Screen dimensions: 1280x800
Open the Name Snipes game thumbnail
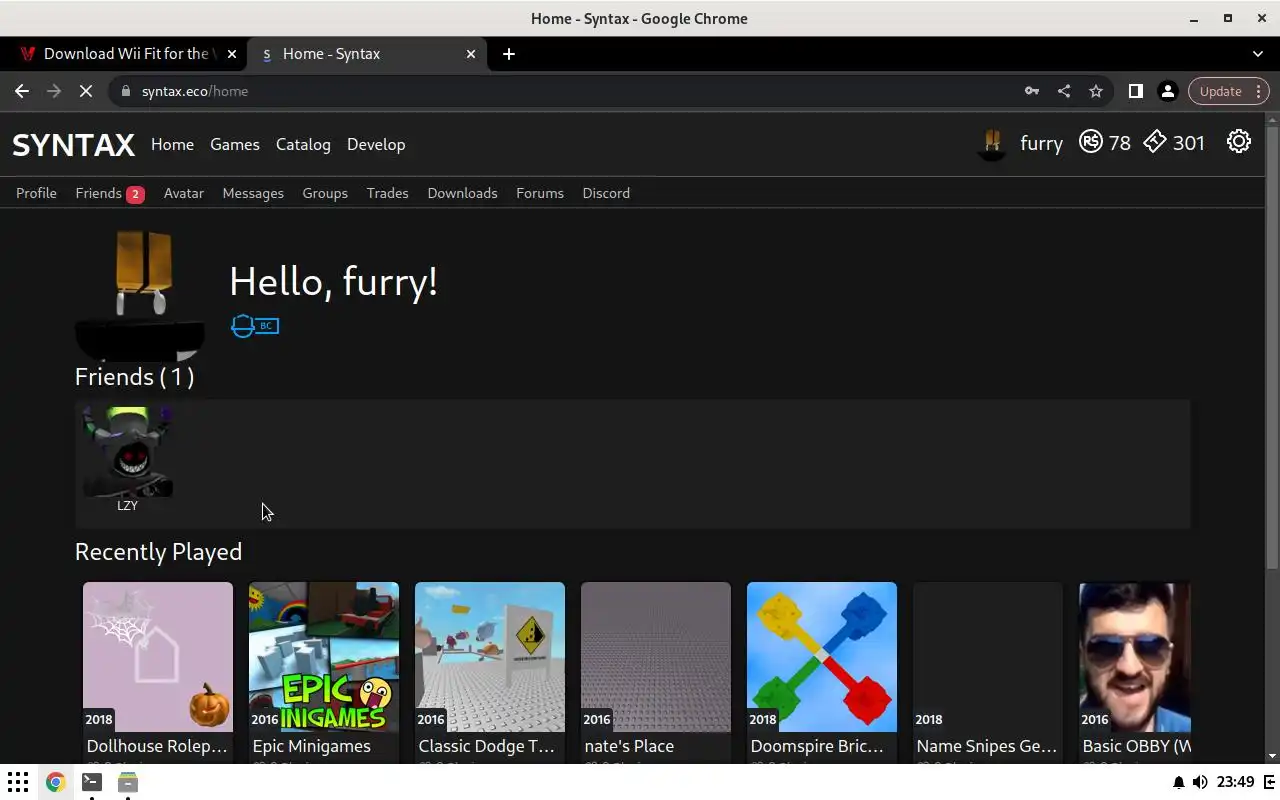pos(988,657)
